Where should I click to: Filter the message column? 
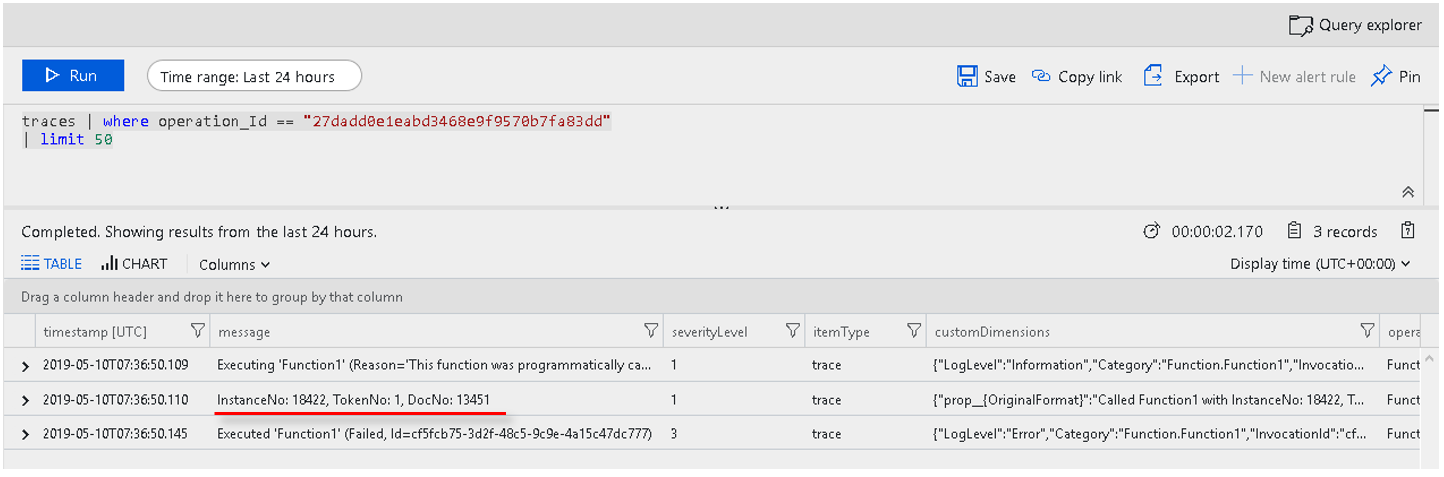pos(651,331)
